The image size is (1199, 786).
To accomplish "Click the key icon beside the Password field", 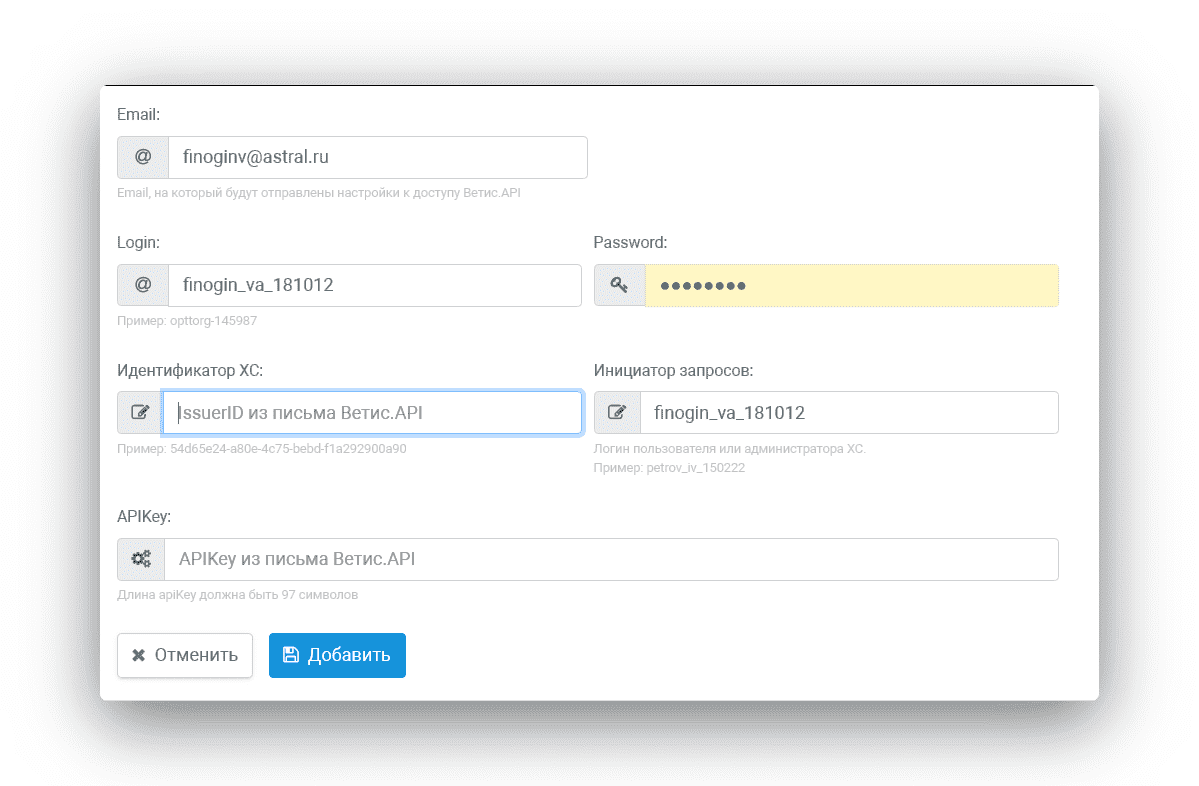I will pyautogui.click(x=619, y=285).
